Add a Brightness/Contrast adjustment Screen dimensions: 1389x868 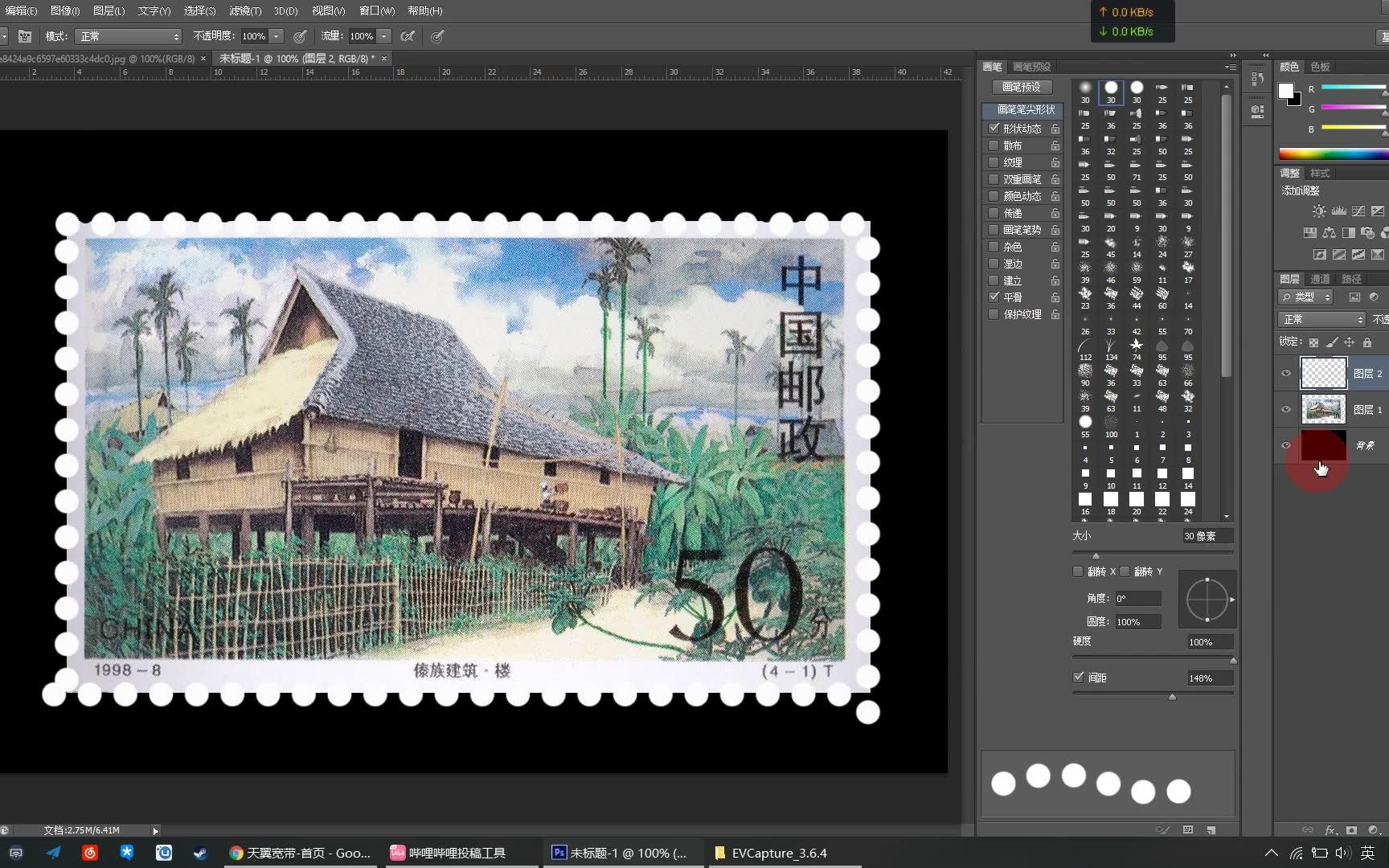(1319, 211)
